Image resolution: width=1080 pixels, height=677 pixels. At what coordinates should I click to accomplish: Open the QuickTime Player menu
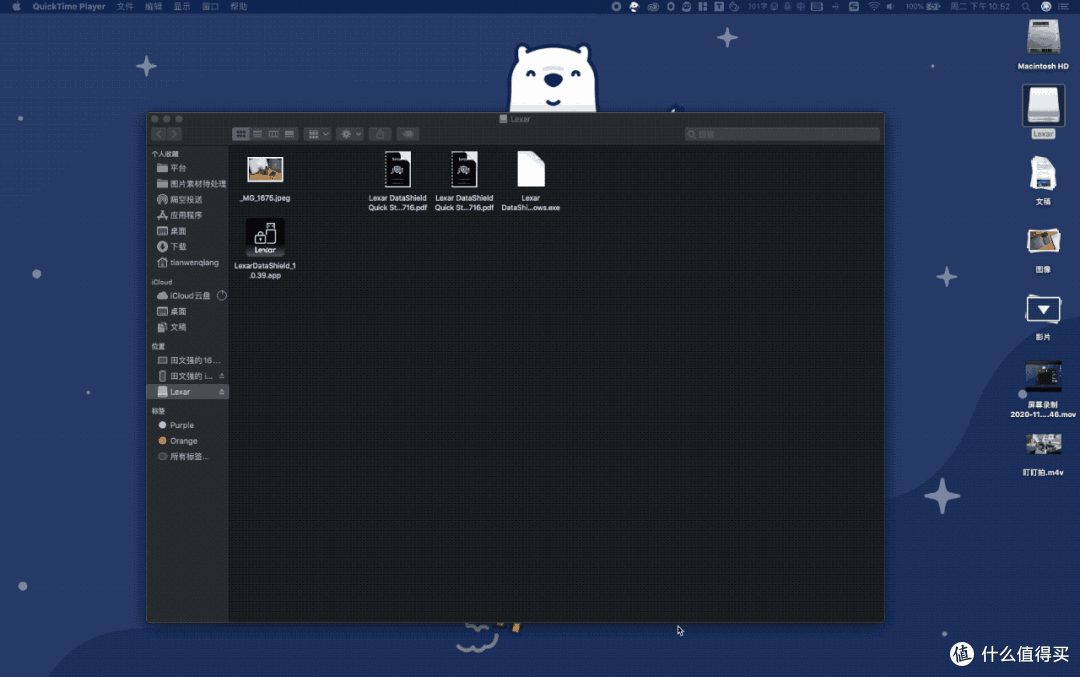[x=69, y=6]
